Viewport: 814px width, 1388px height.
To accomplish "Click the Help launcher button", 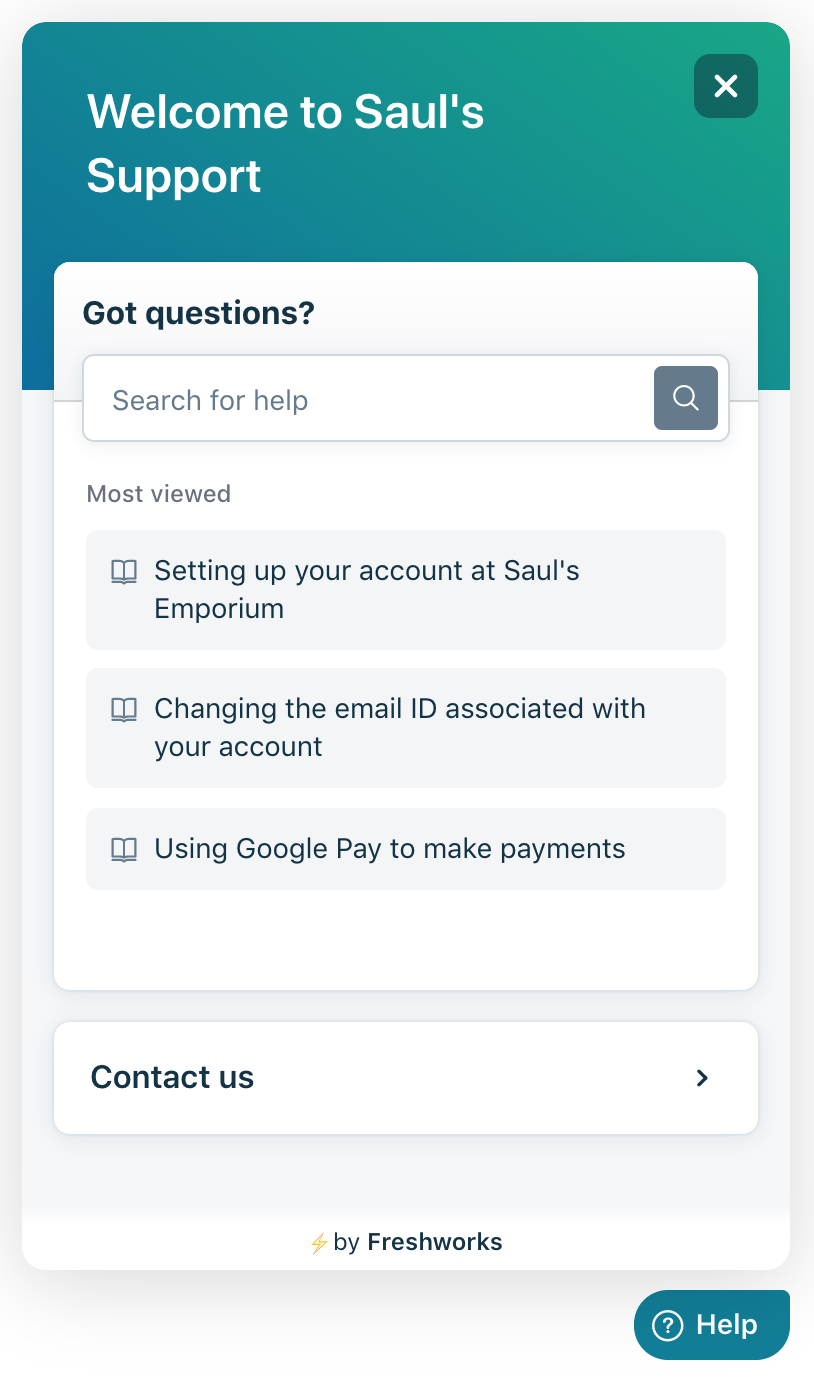I will [x=712, y=1325].
